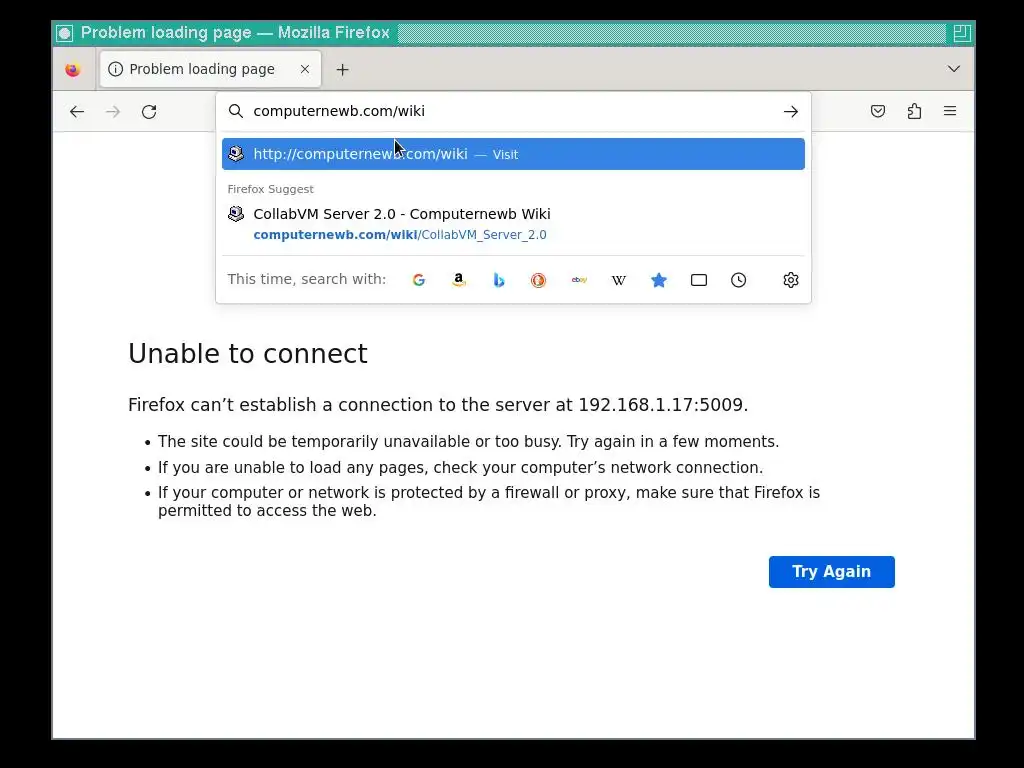Search this time with eBay
The image size is (1024, 768).
coord(579,280)
